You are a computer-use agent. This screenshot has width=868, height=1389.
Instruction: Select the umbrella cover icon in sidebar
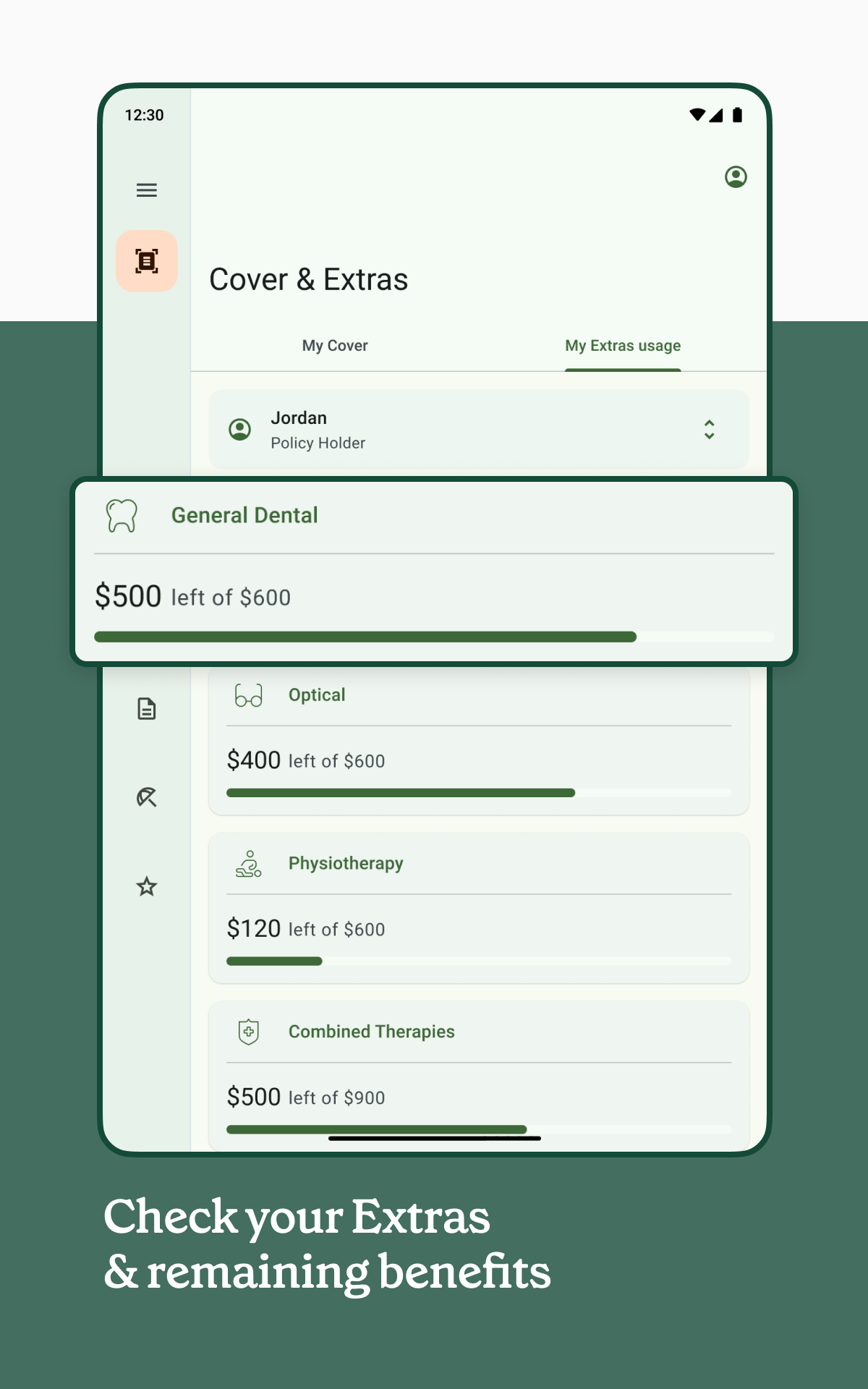click(147, 797)
